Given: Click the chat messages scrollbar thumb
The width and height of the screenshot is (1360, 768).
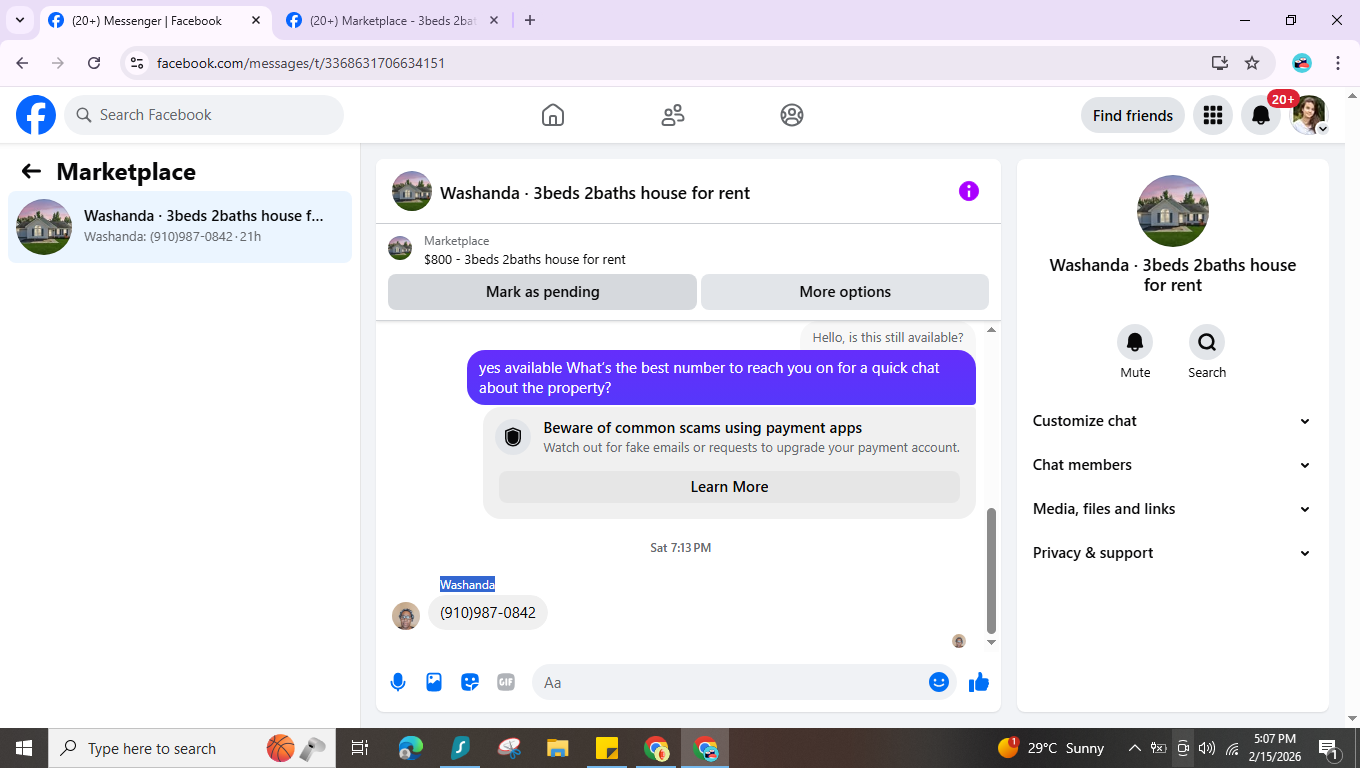Looking at the screenshot, I should (x=991, y=571).
